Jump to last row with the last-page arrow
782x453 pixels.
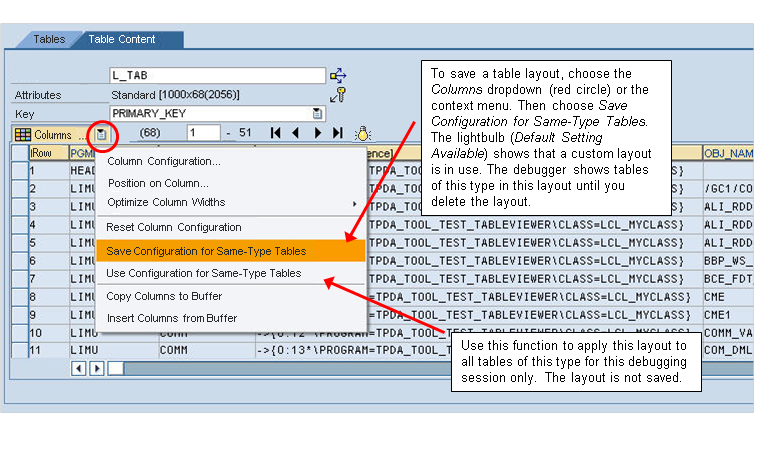tap(338, 133)
